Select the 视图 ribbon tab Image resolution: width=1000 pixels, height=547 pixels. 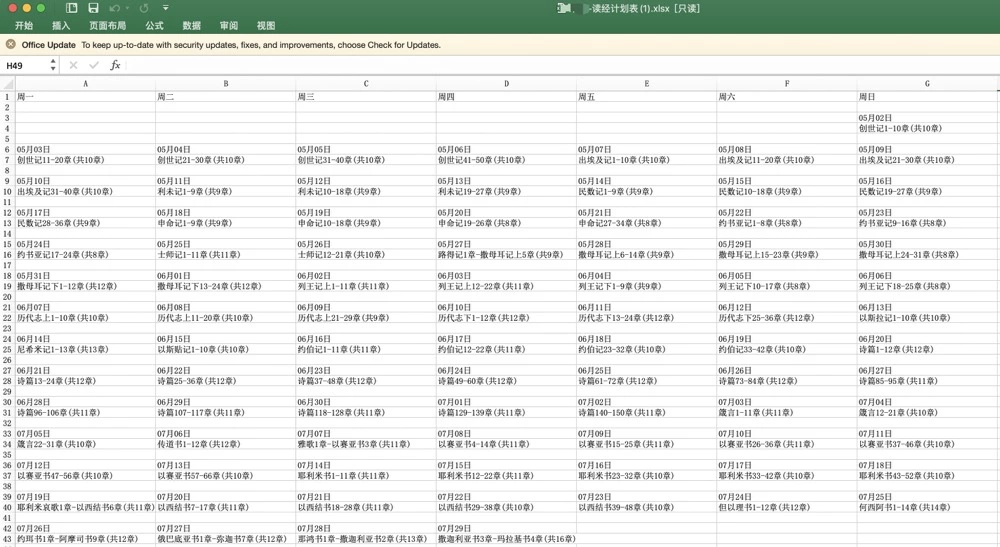tap(266, 26)
